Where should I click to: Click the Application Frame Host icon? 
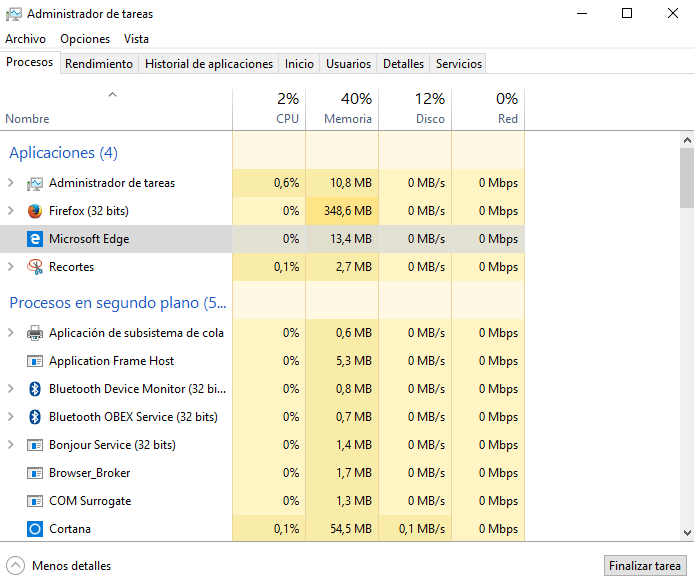35,361
